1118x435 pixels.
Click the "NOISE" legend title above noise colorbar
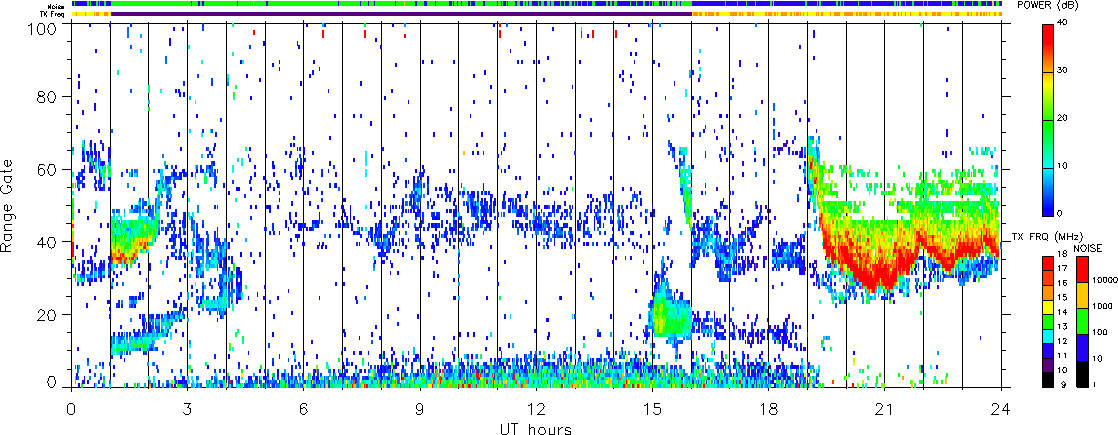tap(1088, 248)
